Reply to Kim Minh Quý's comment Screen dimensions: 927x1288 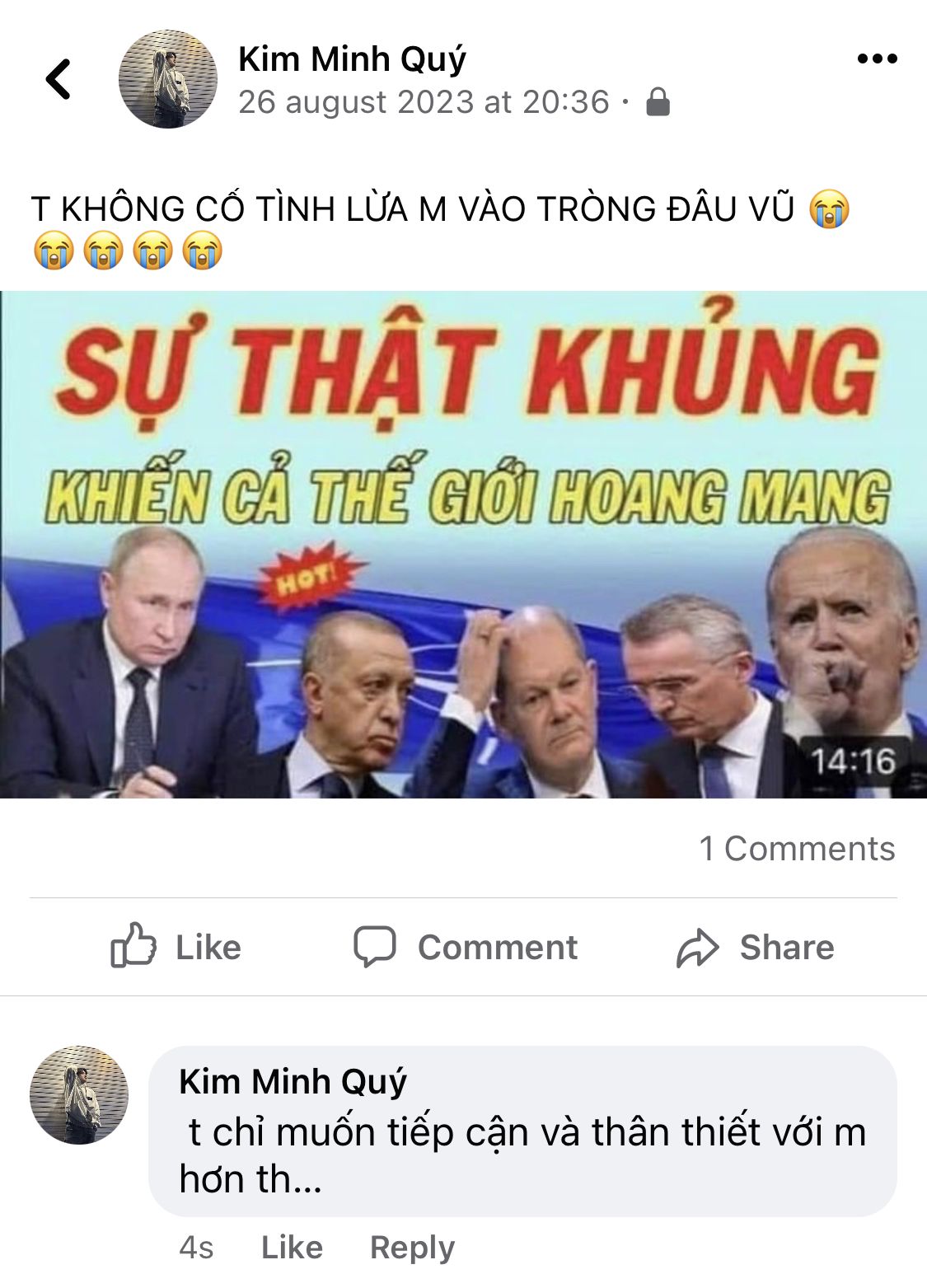[412, 1248]
